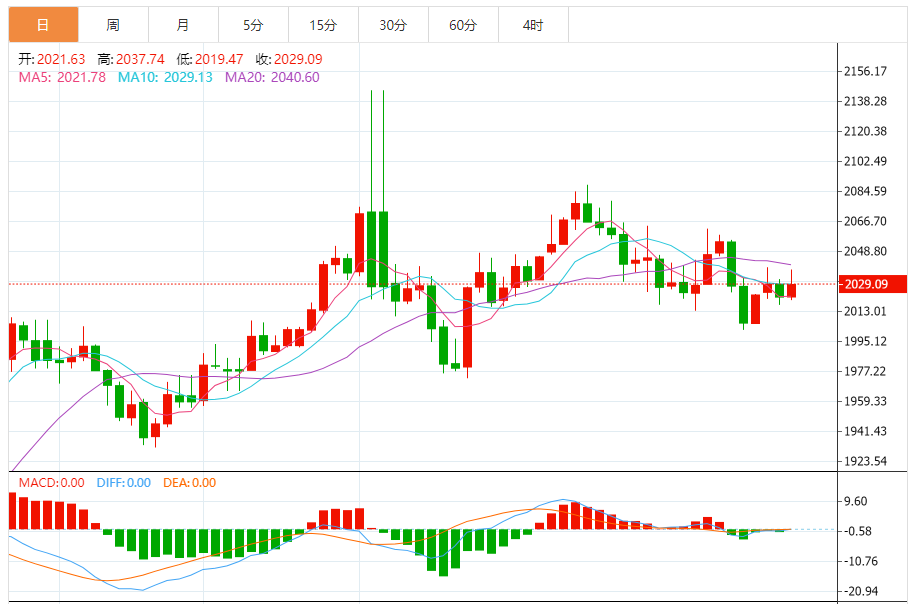The height and width of the screenshot is (604, 918).
Task: Click the 2048.80 price axis label
Action: point(865,251)
